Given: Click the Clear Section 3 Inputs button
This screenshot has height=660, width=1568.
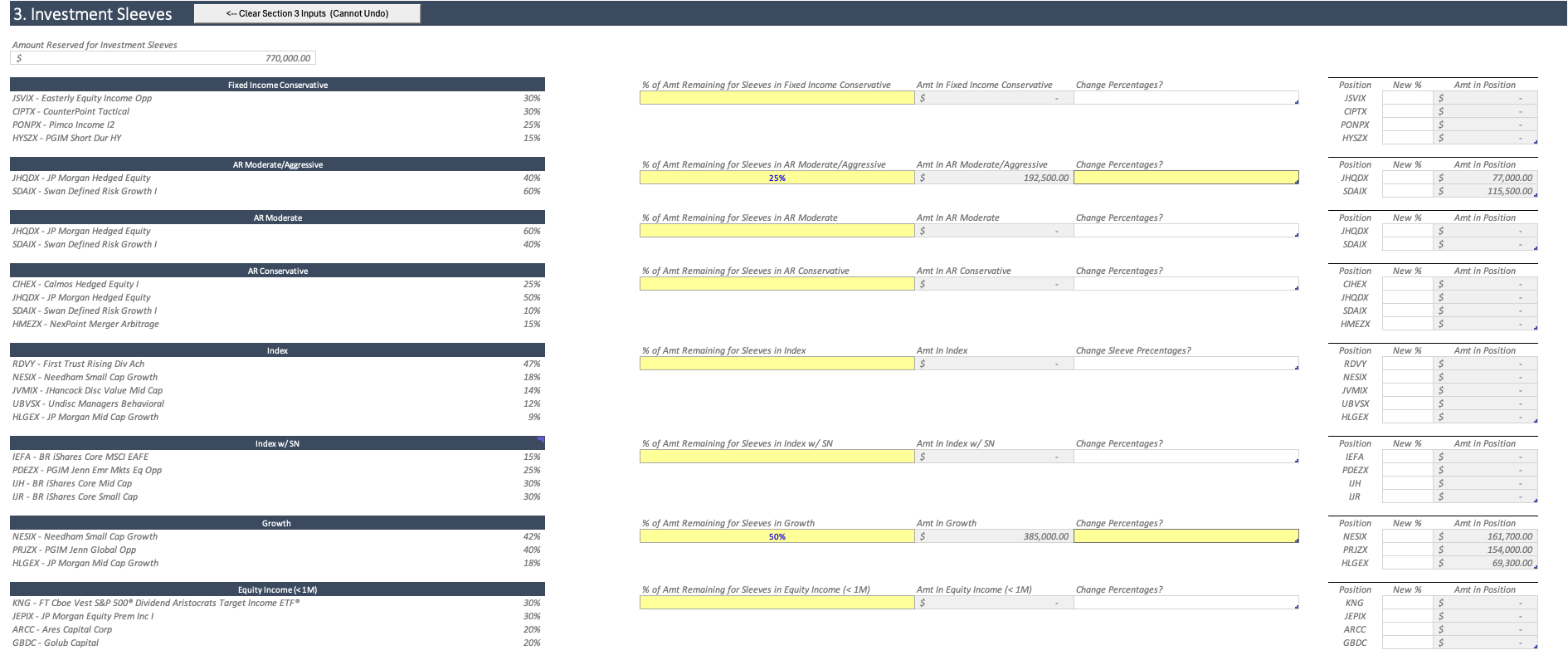Looking at the screenshot, I should pos(307,13).
